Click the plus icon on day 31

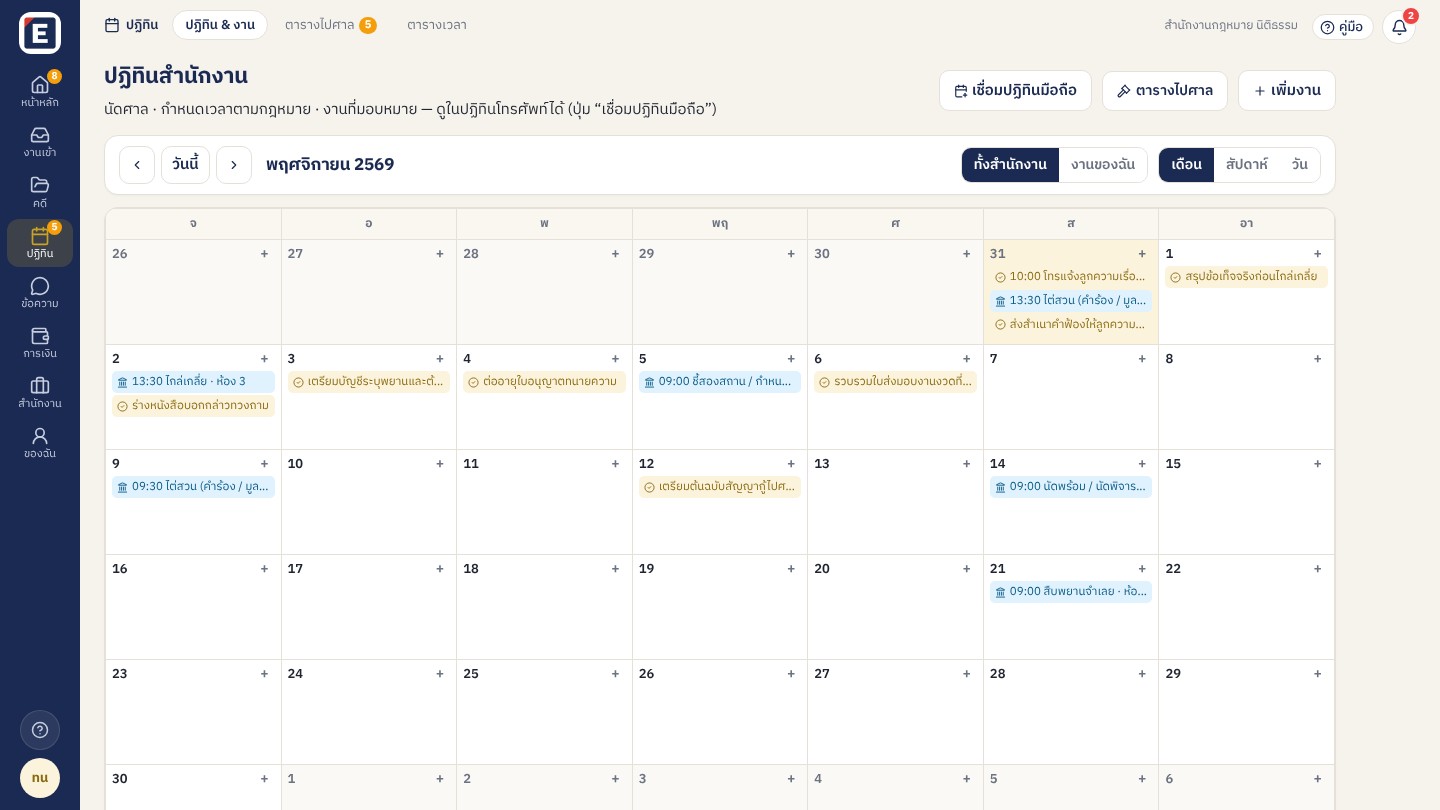click(1142, 254)
